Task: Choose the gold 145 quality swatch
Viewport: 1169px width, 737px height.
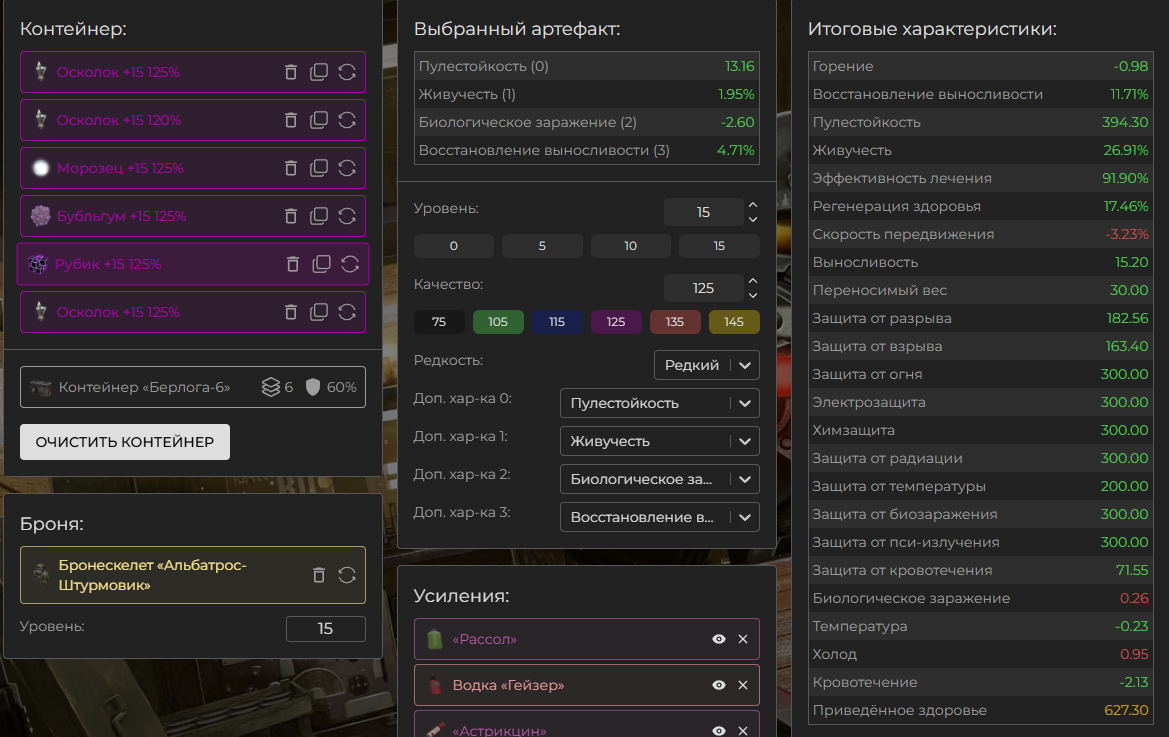Action: (x=734, y=322)
